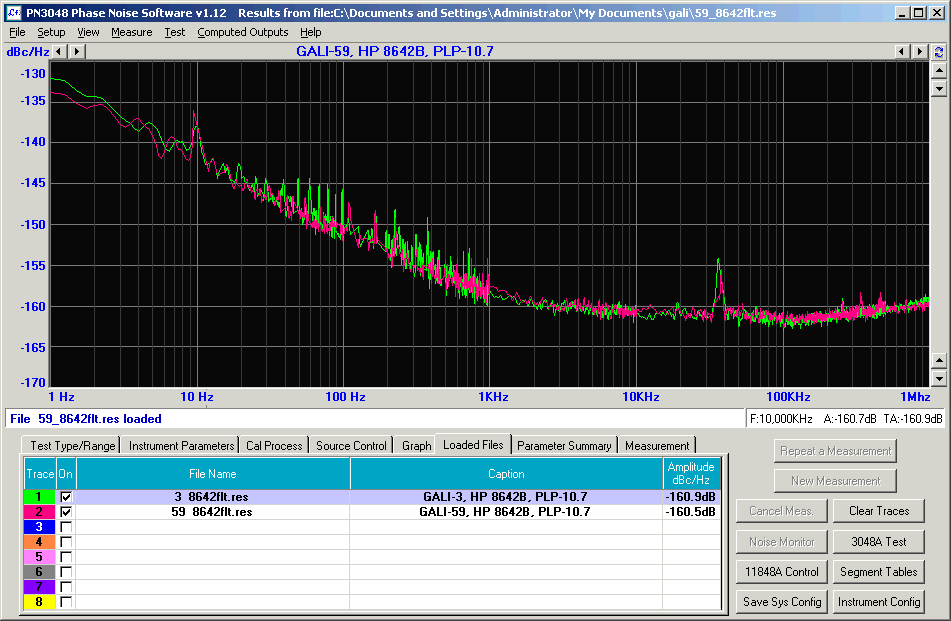951x621 pixels.
Task: Click the up arrow at the graph's lower right edge
Action: tap(939, 361)
